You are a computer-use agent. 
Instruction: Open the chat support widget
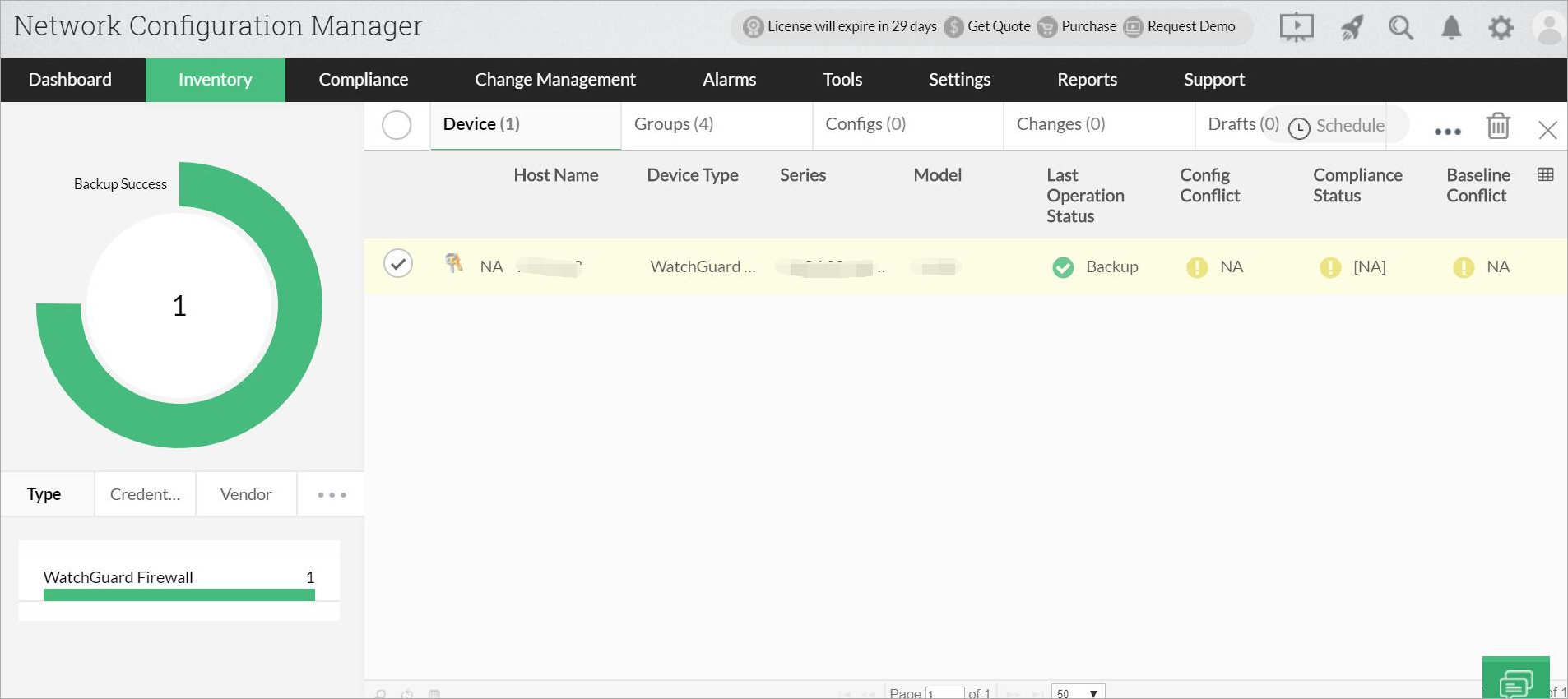point(1515,682)
